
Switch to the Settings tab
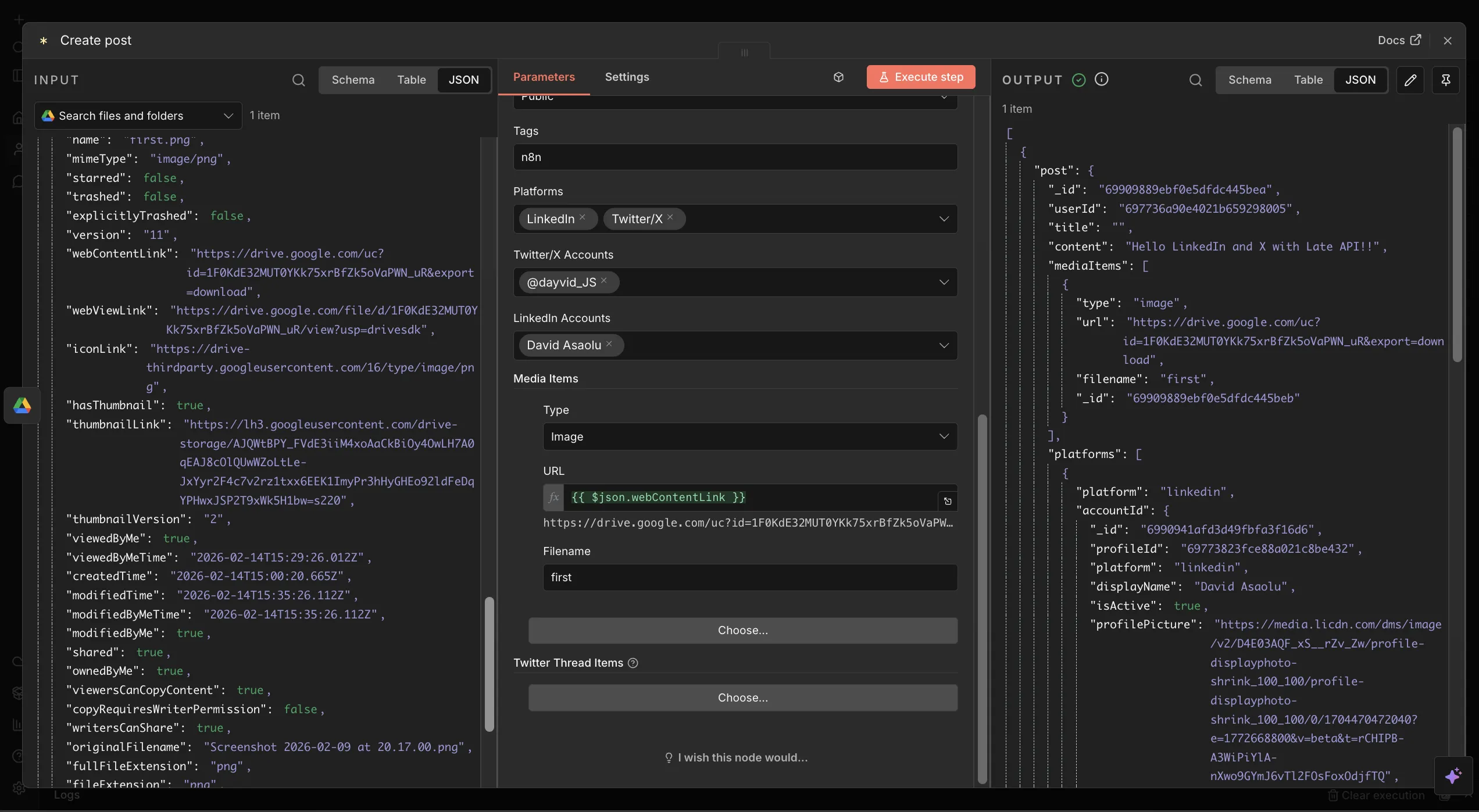(x=627, y=77)
